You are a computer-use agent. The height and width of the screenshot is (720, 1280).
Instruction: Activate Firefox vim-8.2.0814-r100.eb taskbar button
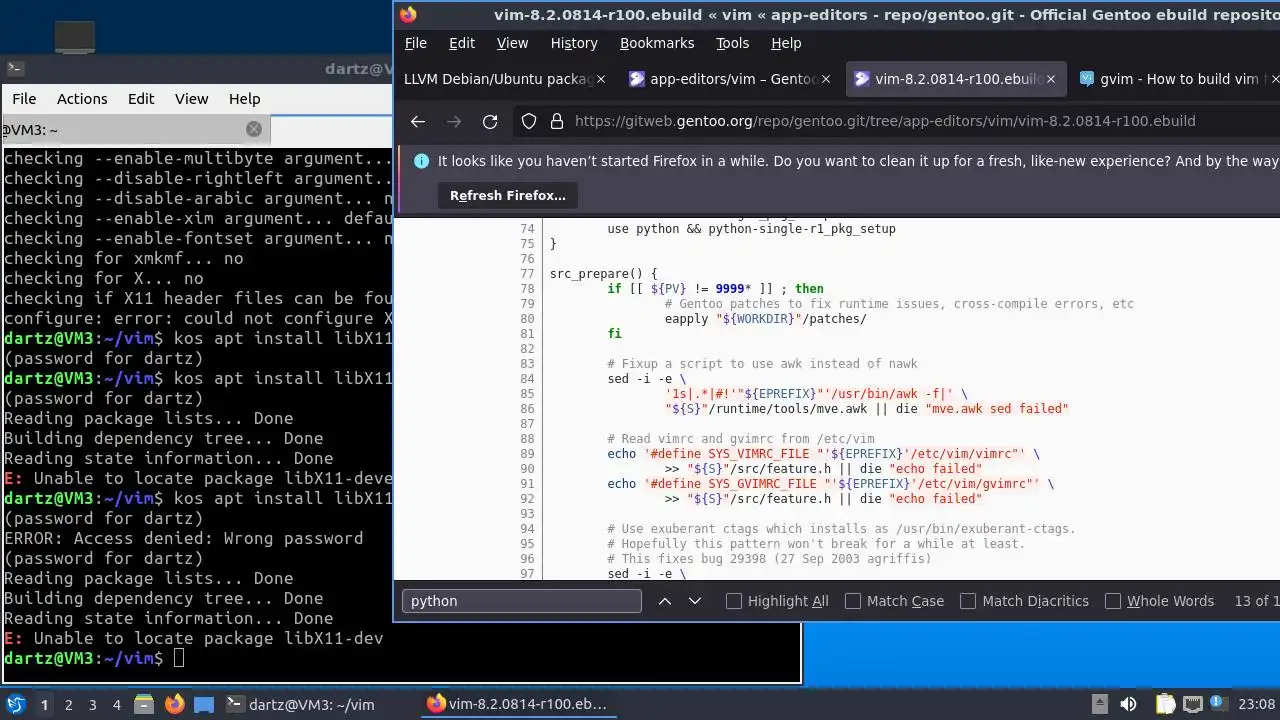(x=518, y=704)
